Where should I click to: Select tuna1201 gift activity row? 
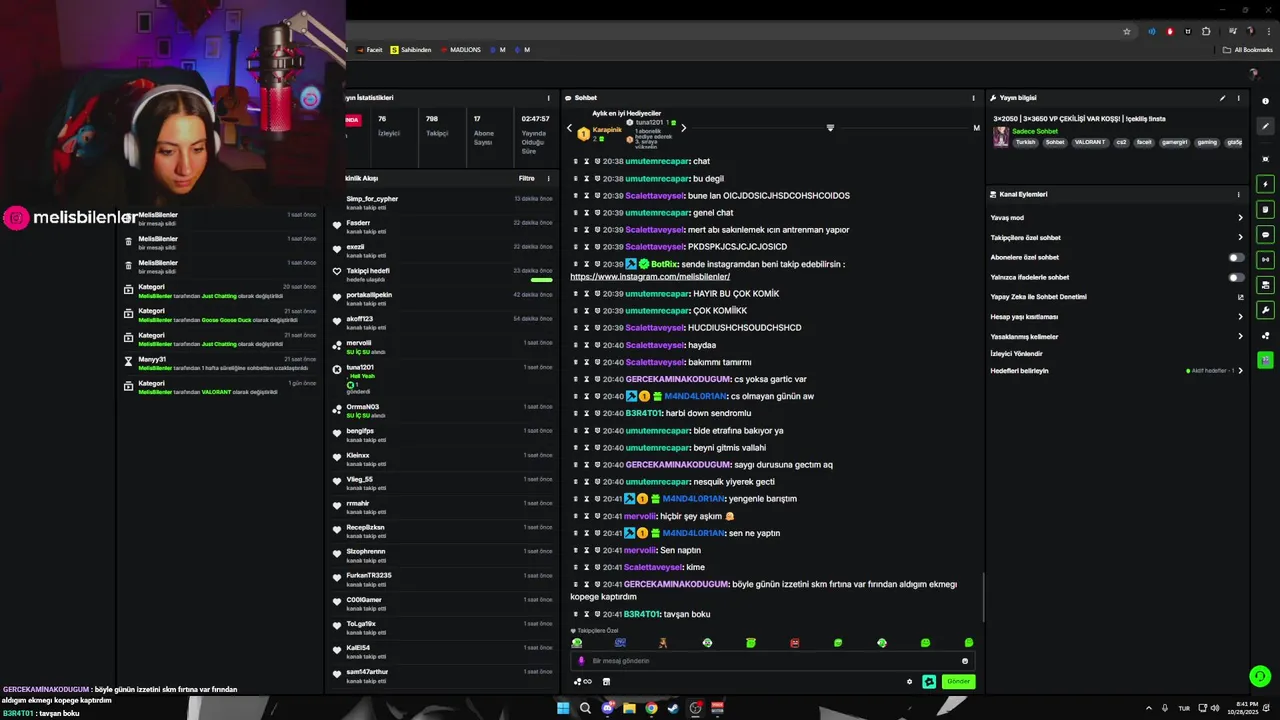tap(444, 379)
